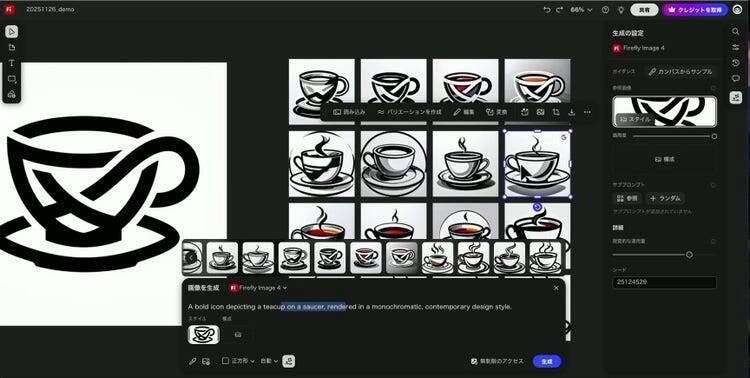Select the arrow selection tool
The image size is (750, 378).
[12, 32]
